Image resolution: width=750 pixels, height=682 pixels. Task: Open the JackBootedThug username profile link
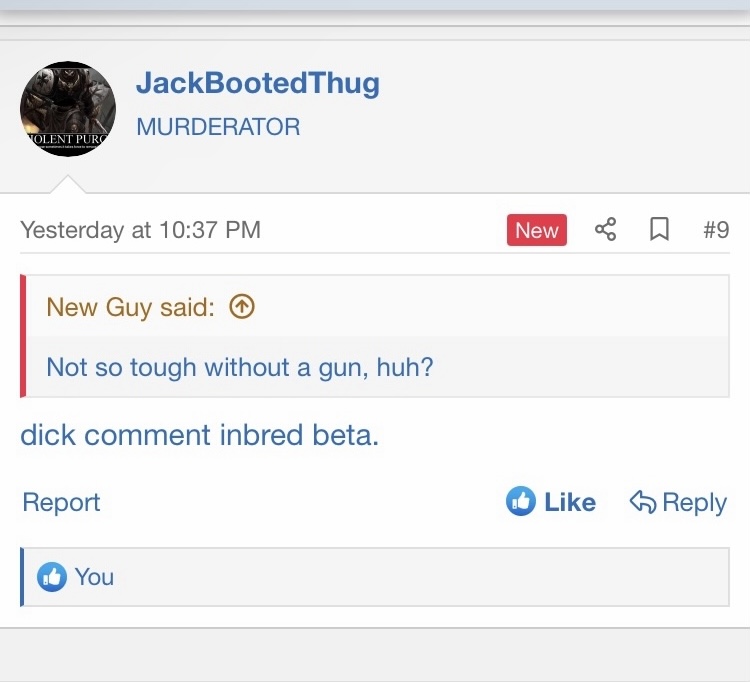pyautogui.click(x=258, y=84)
